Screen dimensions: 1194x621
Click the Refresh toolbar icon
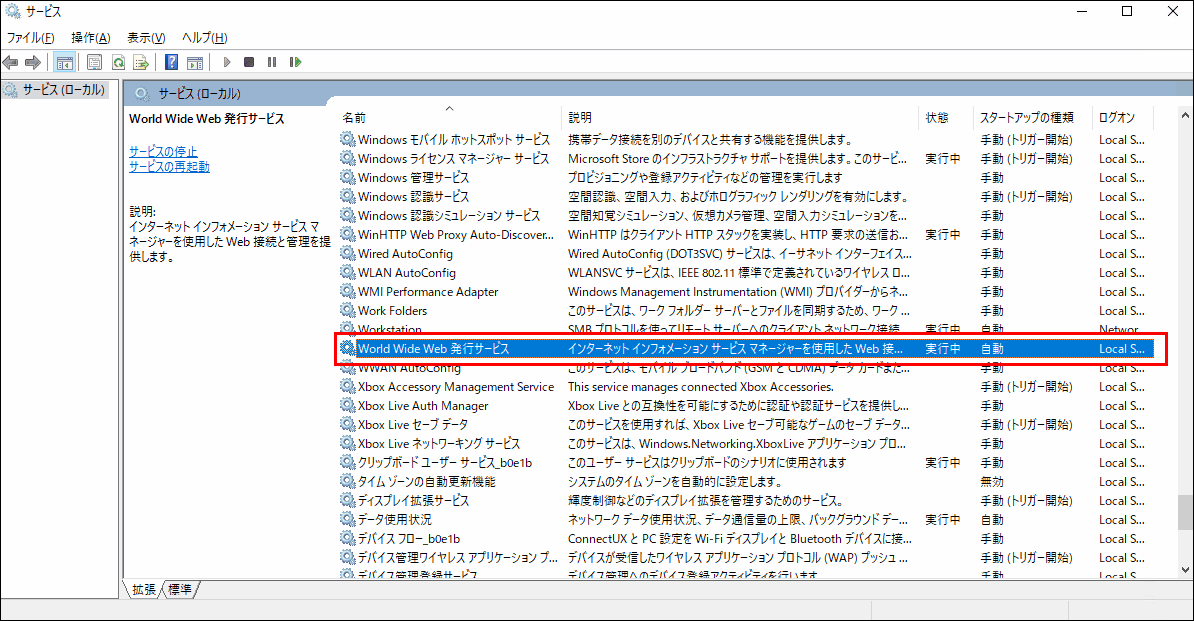click(118, 62)
